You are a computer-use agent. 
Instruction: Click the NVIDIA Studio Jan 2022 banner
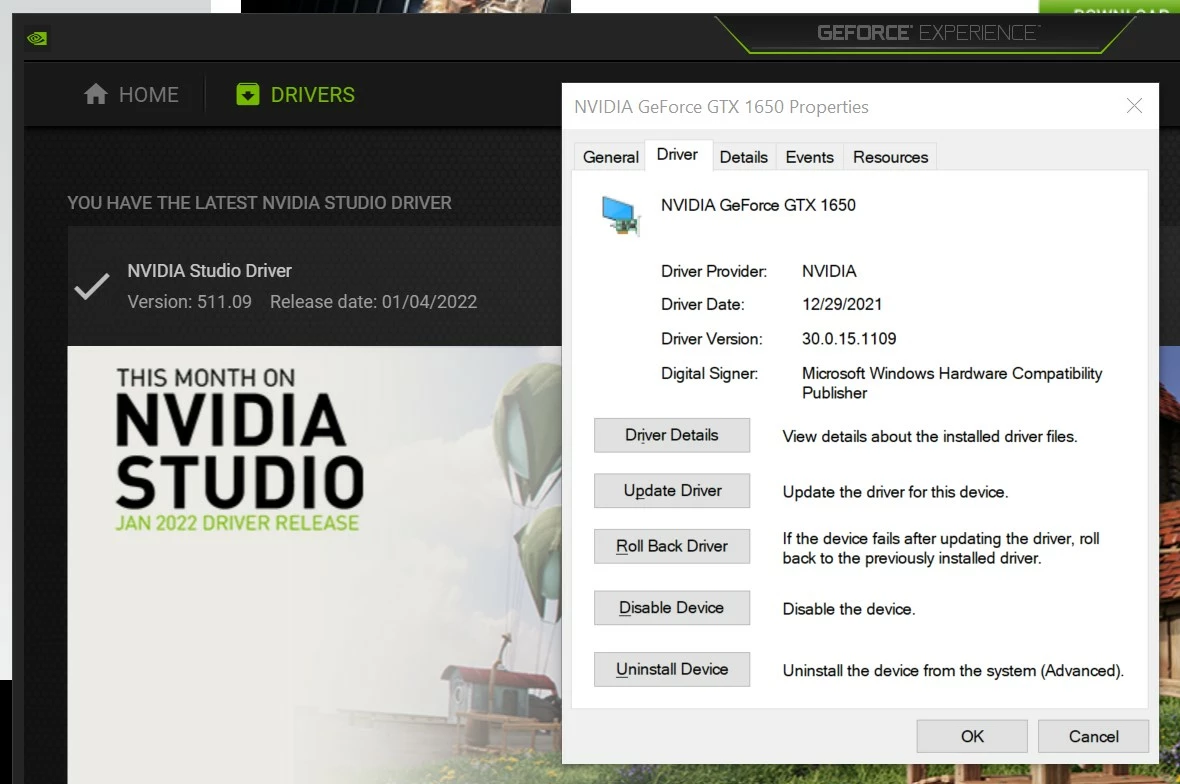click(x=315, y=564)
